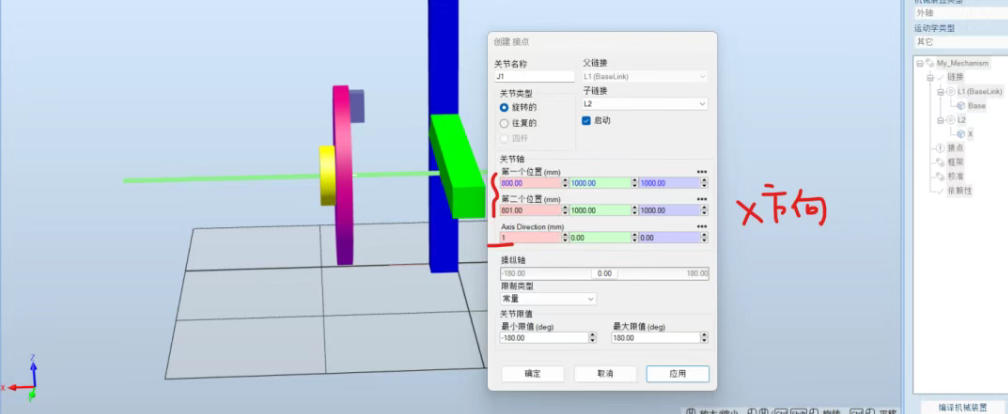Select the 接点 joint node icon

click(x=939, y=147)
